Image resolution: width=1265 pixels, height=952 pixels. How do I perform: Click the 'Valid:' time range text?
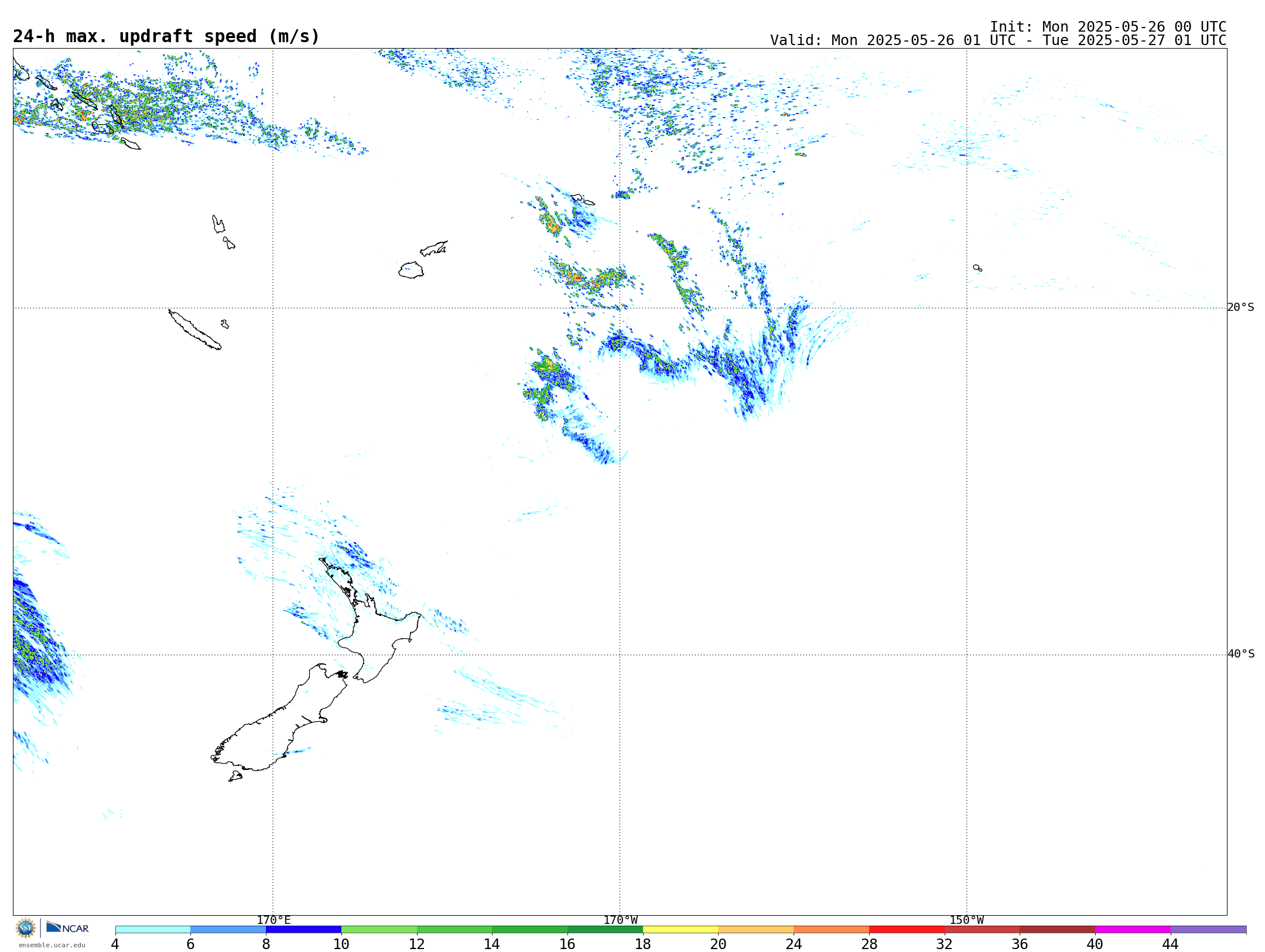point(998,40)
